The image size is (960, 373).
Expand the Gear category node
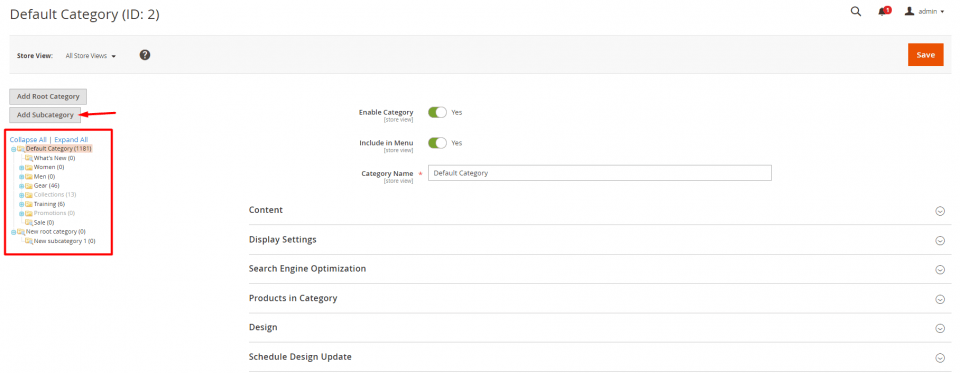pos(21,186)
